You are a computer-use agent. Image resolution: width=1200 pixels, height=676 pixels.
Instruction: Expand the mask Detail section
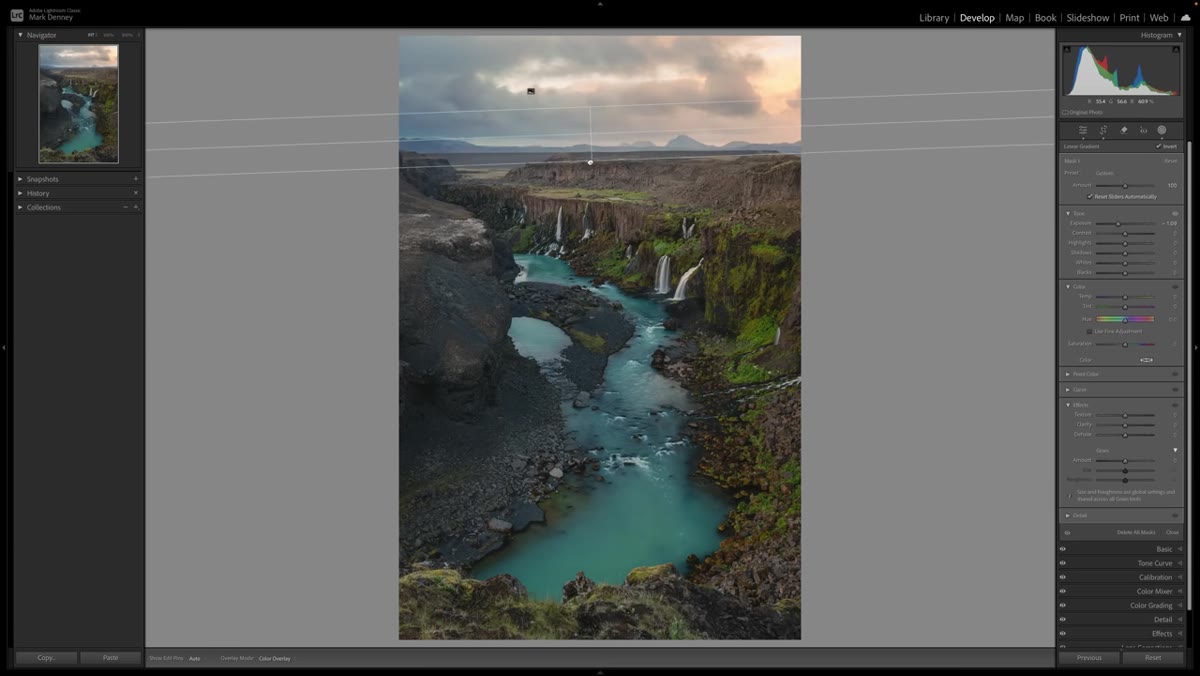1068,515
